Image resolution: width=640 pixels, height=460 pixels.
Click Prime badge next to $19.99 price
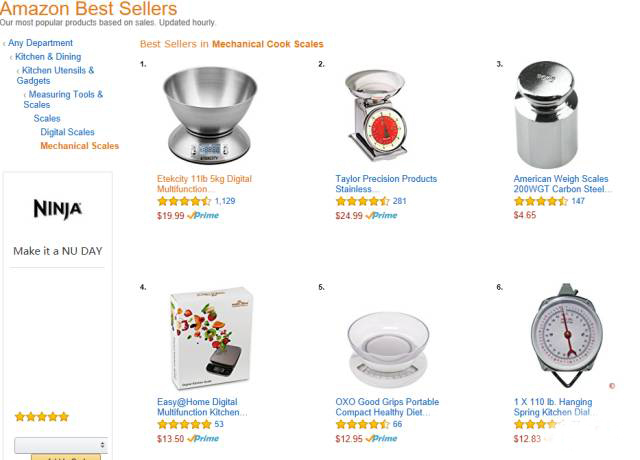pos(203,215)
